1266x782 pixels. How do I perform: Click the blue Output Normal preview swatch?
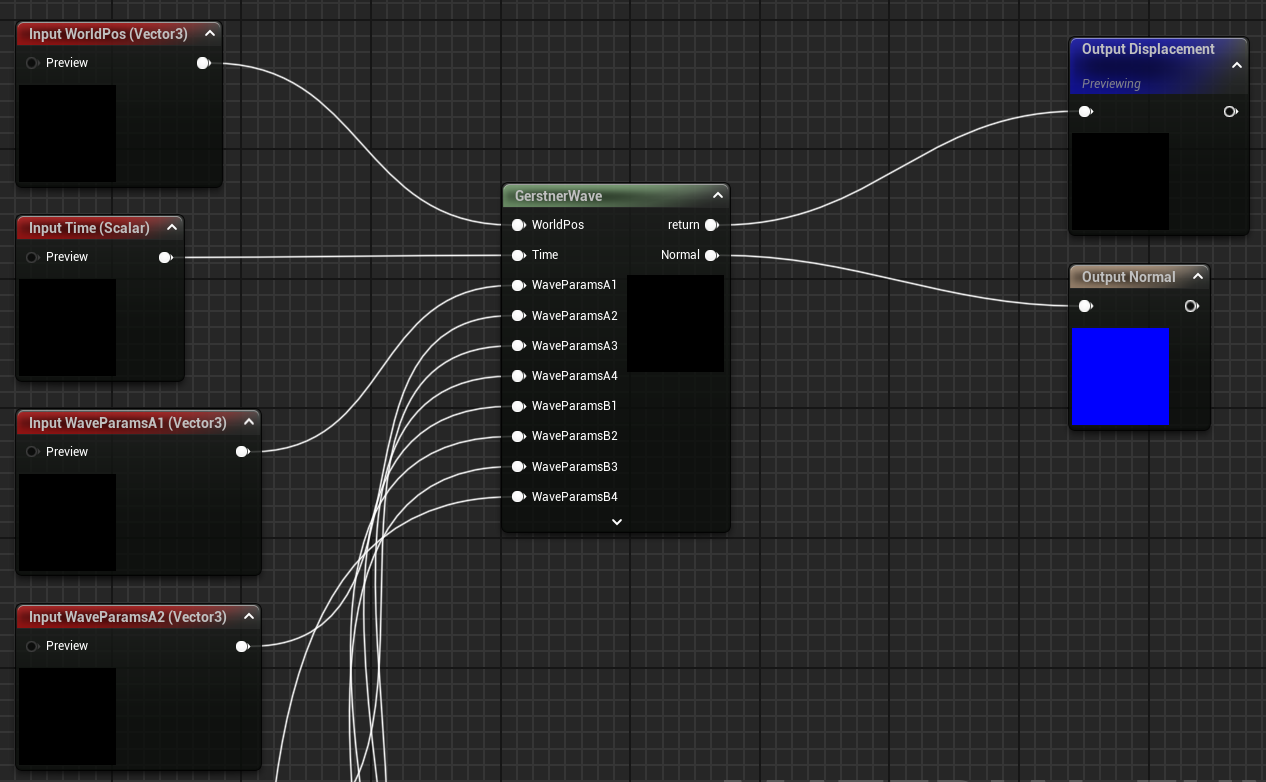[x=1120, y=376]
